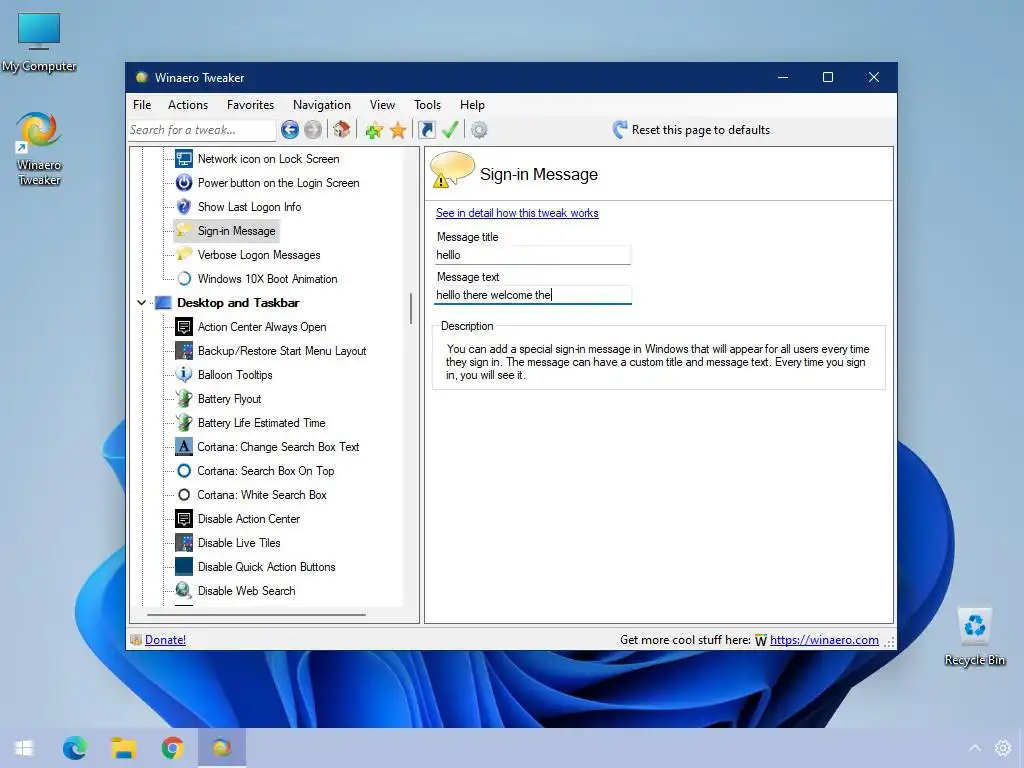Open the Windows Start button
The width and height of the screenshot is (1024, 768).
(24, 748)
